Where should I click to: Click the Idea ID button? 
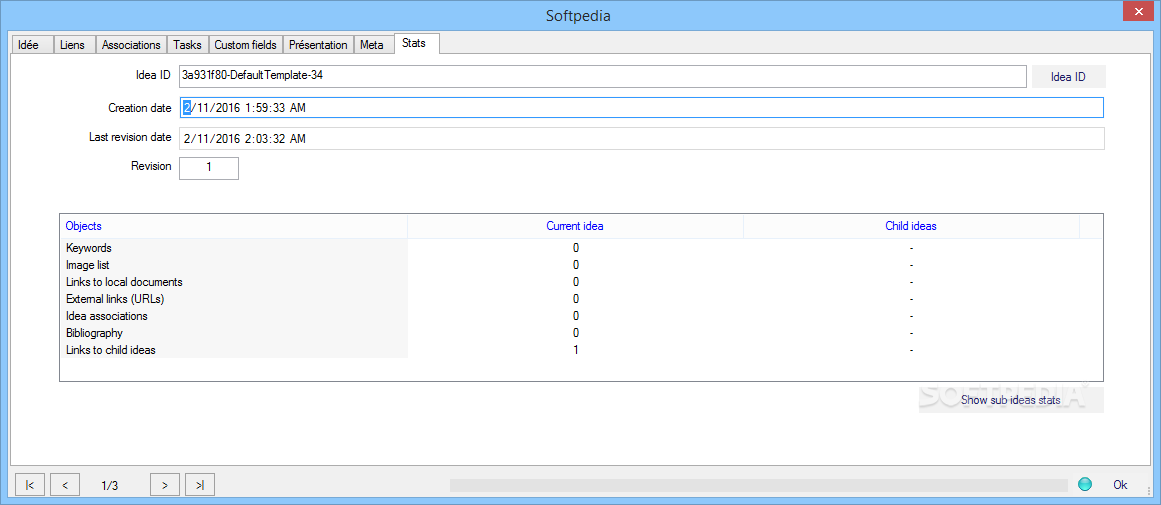click(x=1068, y=77)
